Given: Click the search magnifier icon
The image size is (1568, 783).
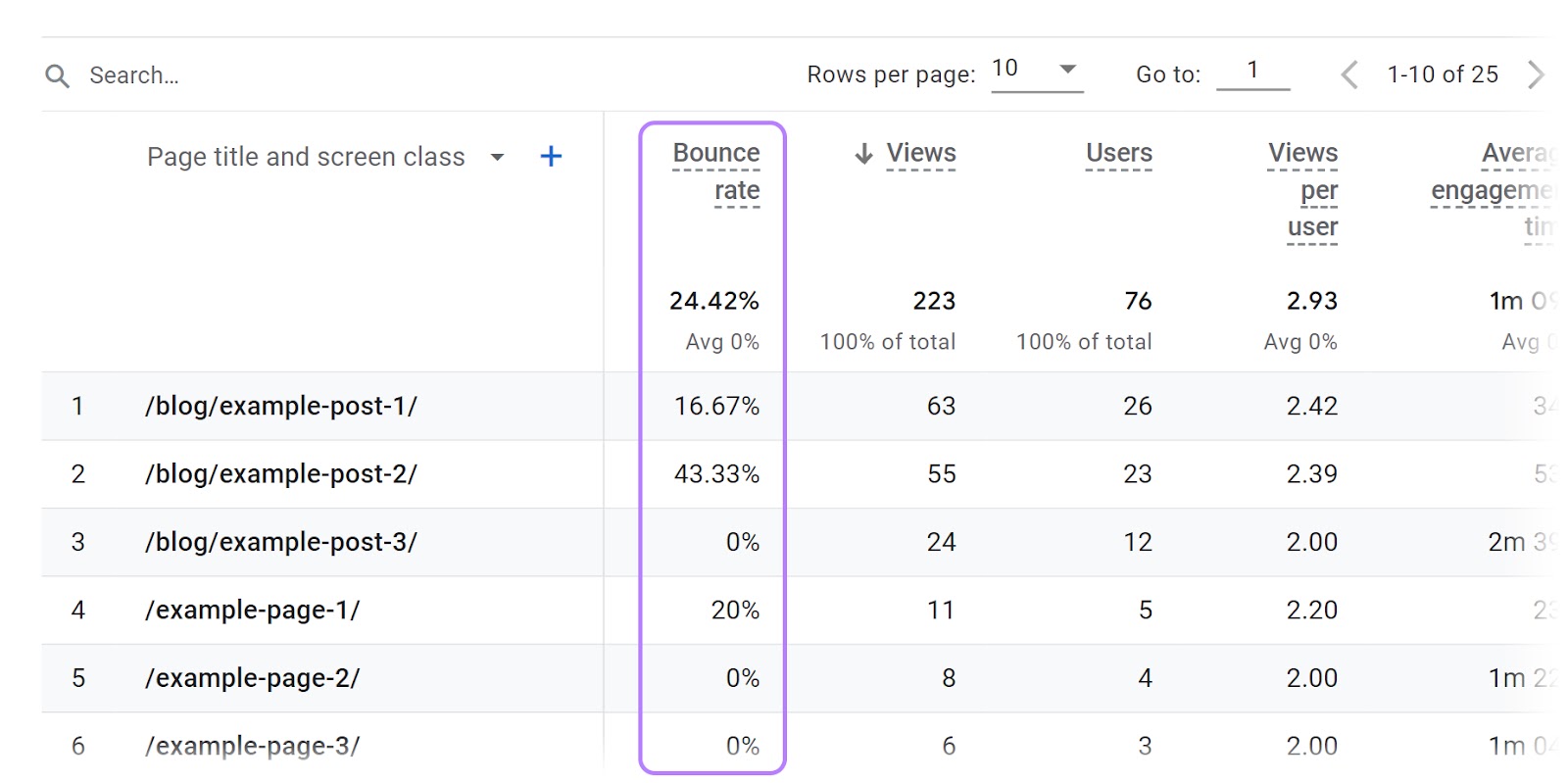Looking at the screenshot, I should coord(57,74).
